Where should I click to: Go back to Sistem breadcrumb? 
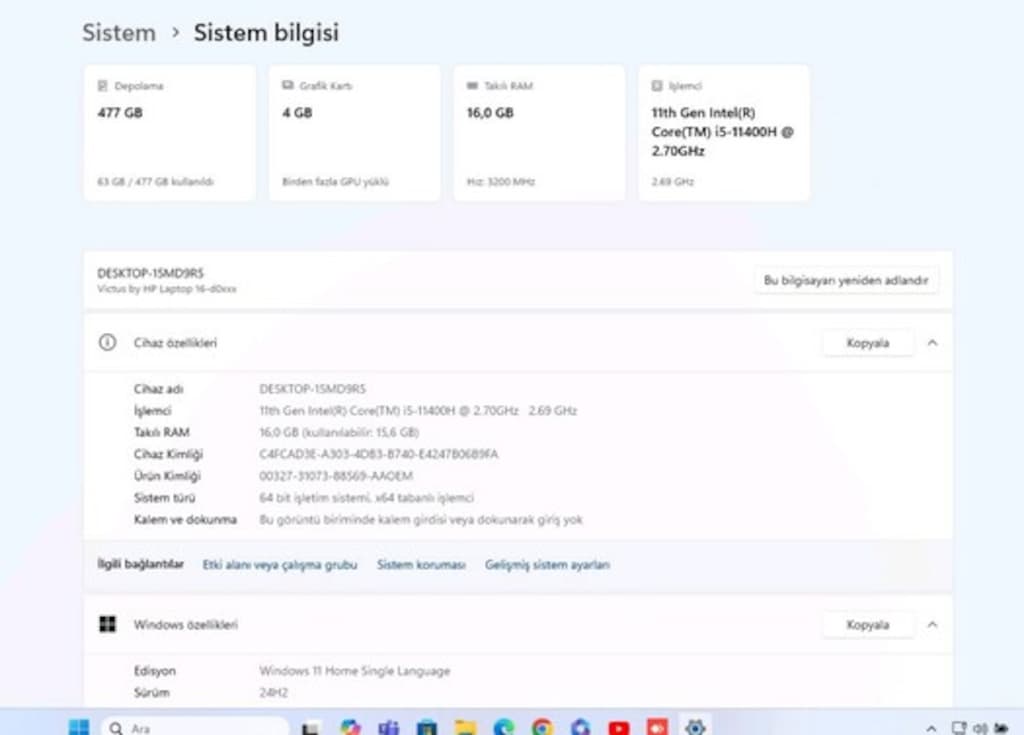tap(119, 33)
